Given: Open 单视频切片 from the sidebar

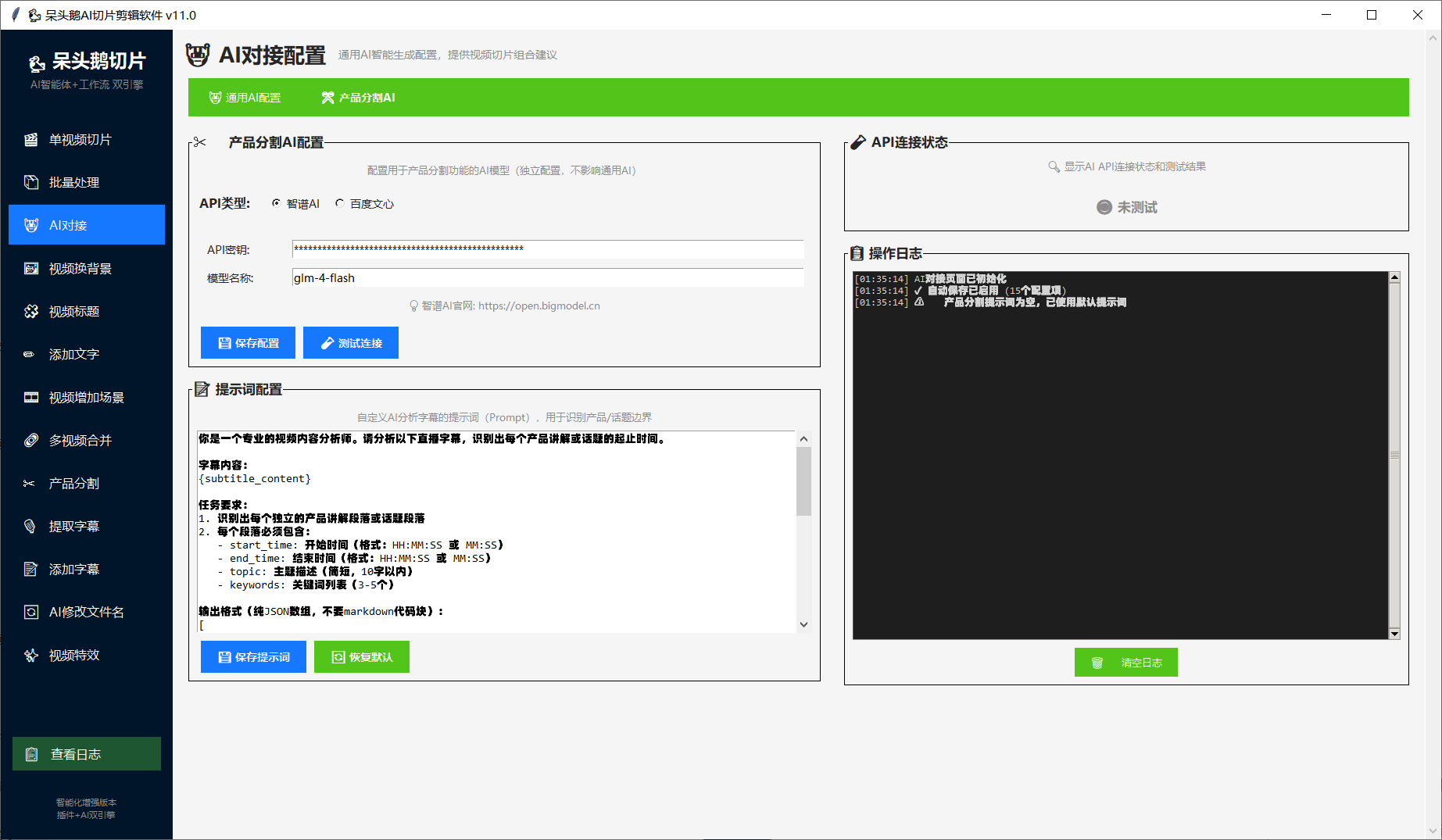Looking at the screenshot, I should click(80, 140).
